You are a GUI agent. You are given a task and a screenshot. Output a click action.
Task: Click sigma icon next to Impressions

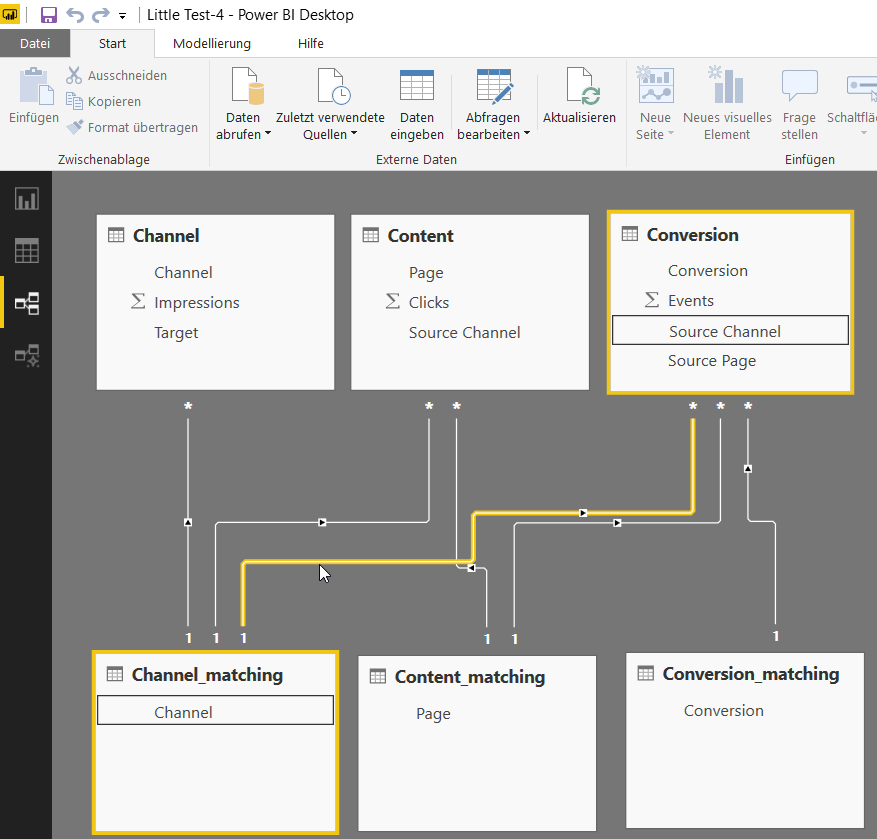tap(138, 301)
